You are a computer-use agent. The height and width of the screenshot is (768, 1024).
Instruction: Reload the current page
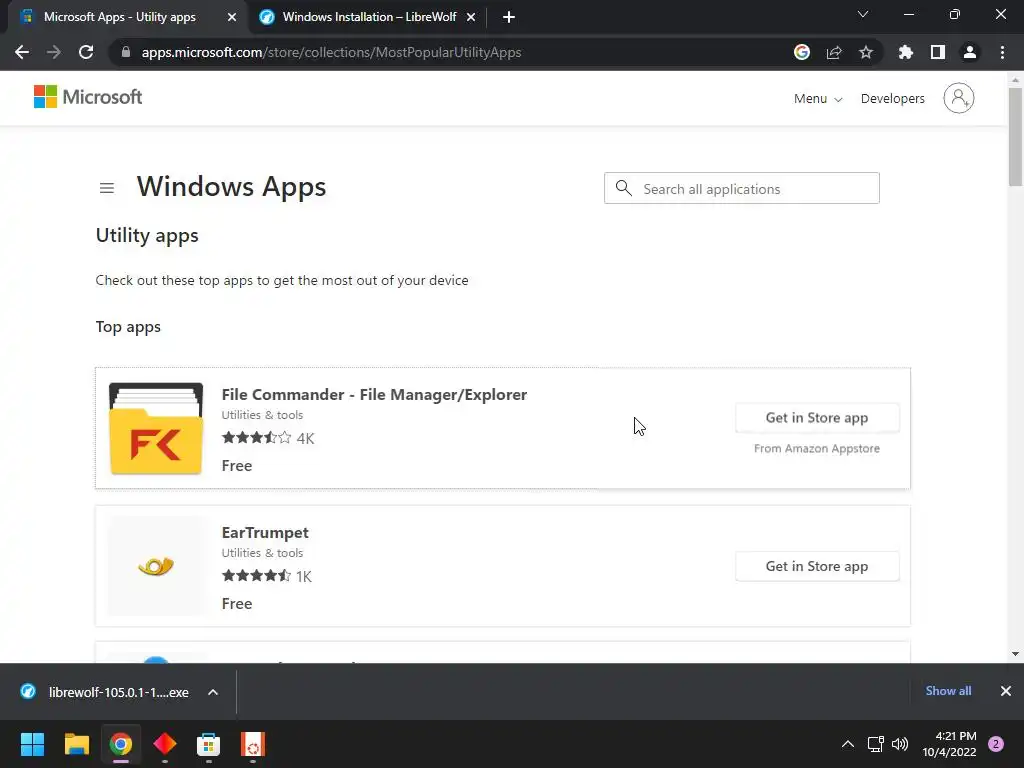86,52
